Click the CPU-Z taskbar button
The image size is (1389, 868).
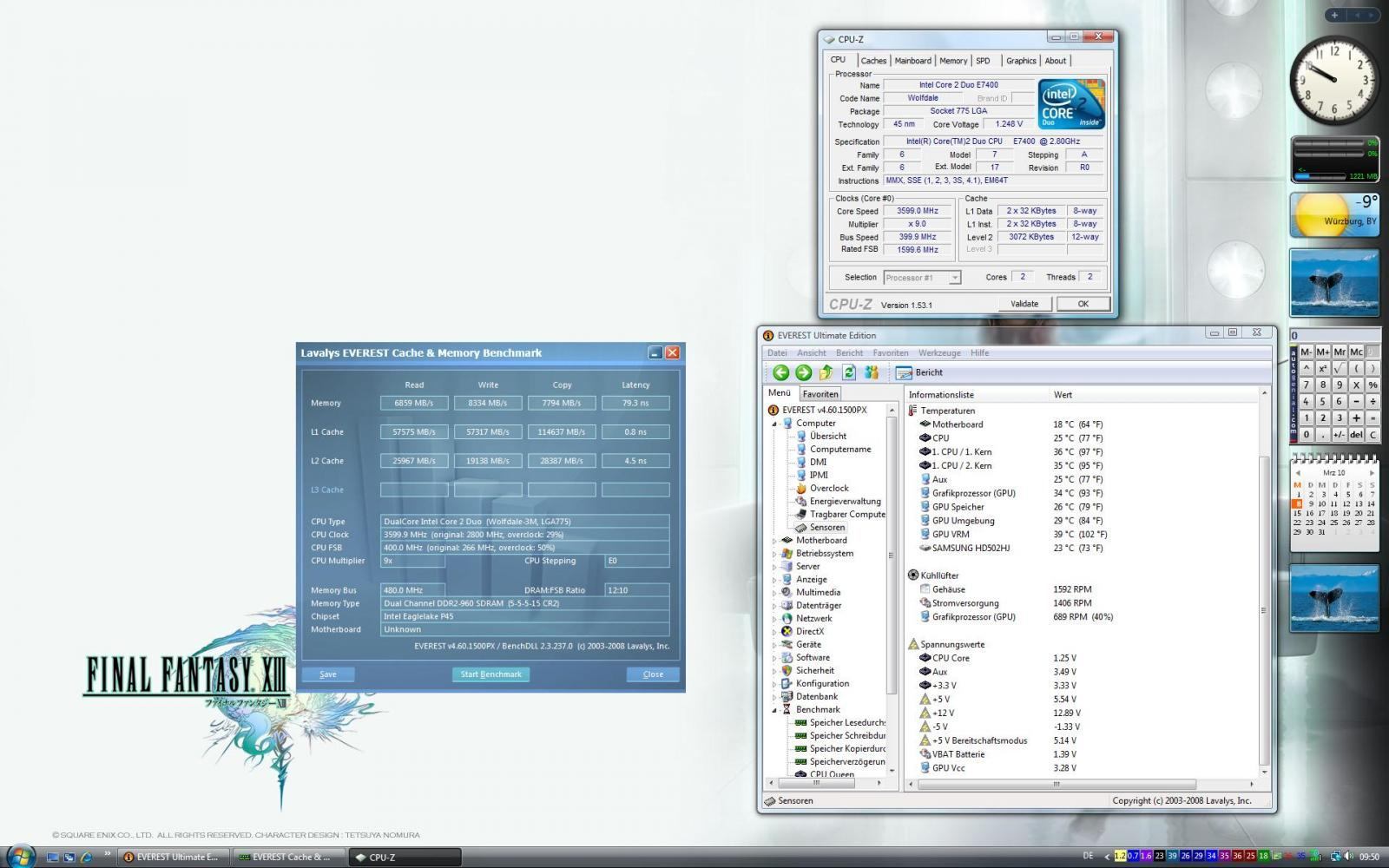coord(405,857)
